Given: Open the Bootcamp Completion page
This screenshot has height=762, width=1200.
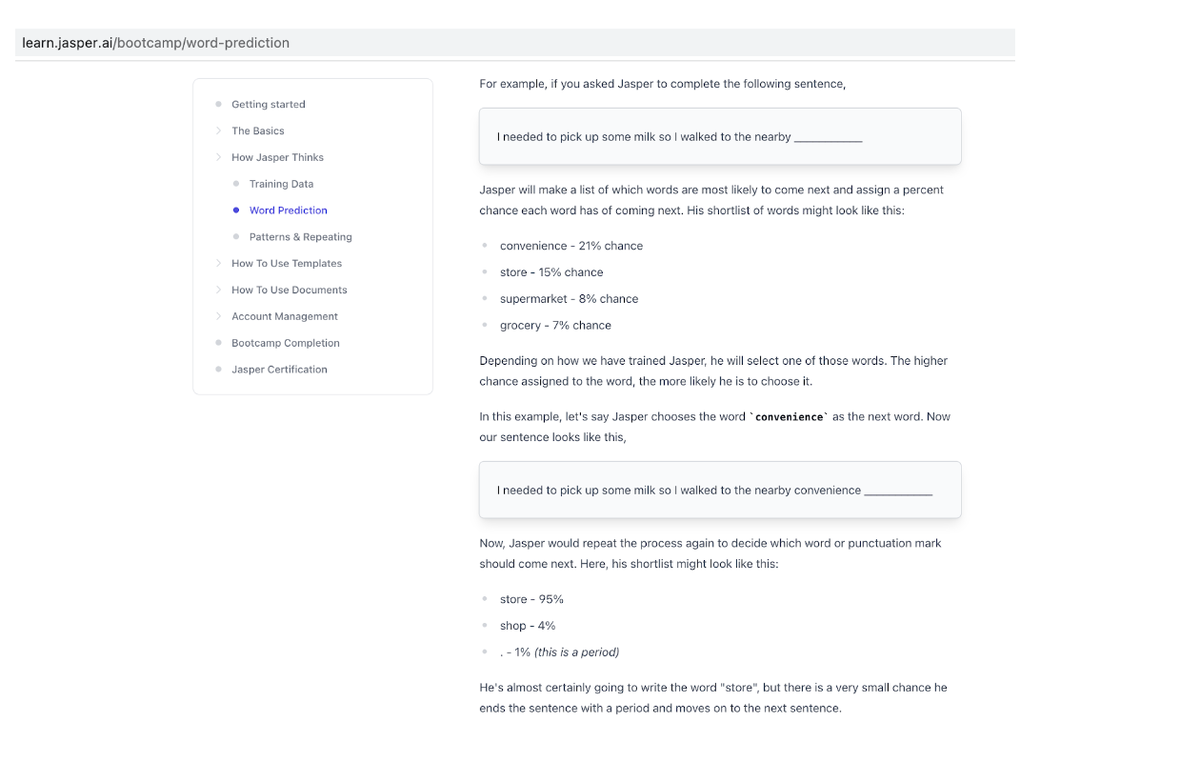Looking at the screenshot, I should click(x=285, y=343).
